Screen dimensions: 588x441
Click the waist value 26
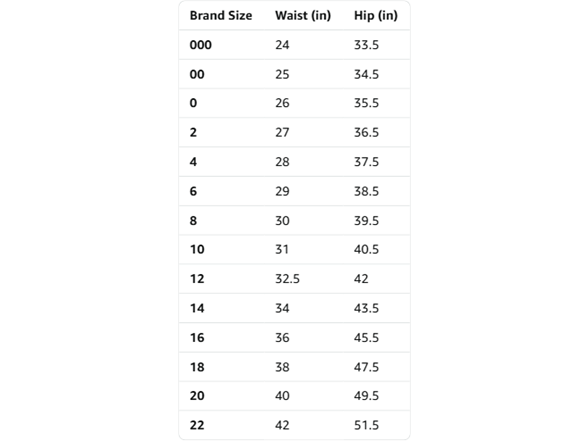coord(282,103)
